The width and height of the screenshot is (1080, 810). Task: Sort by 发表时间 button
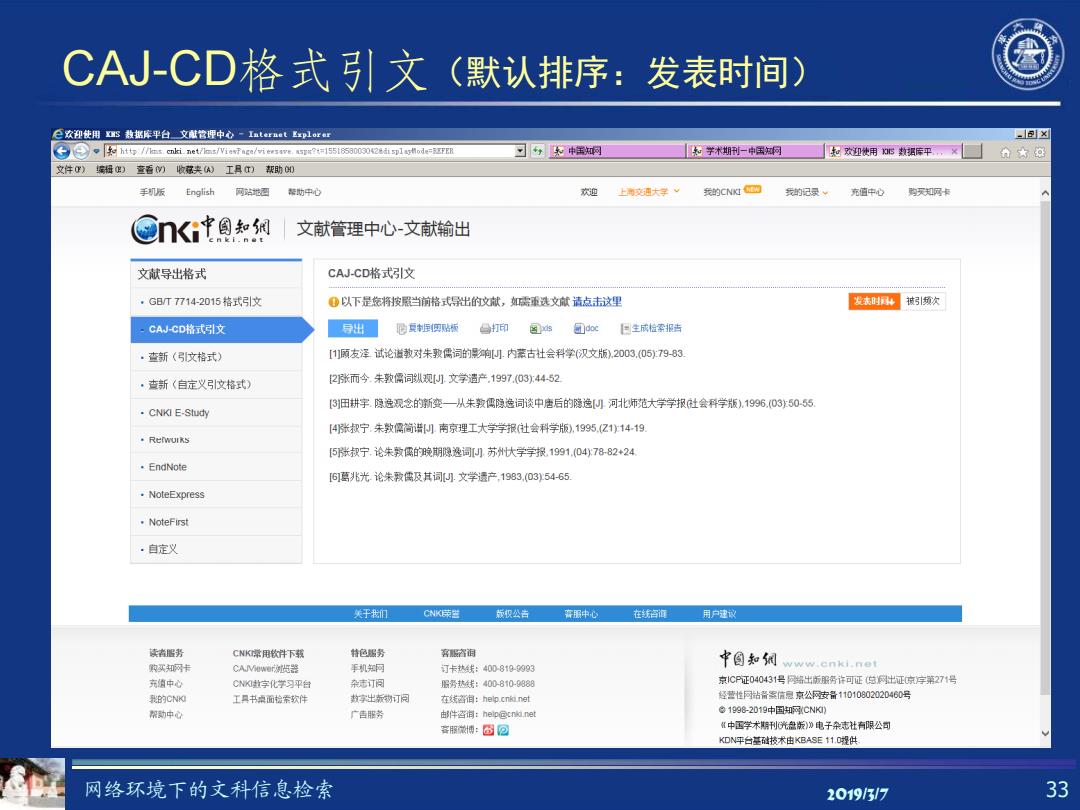click(874, 301)
